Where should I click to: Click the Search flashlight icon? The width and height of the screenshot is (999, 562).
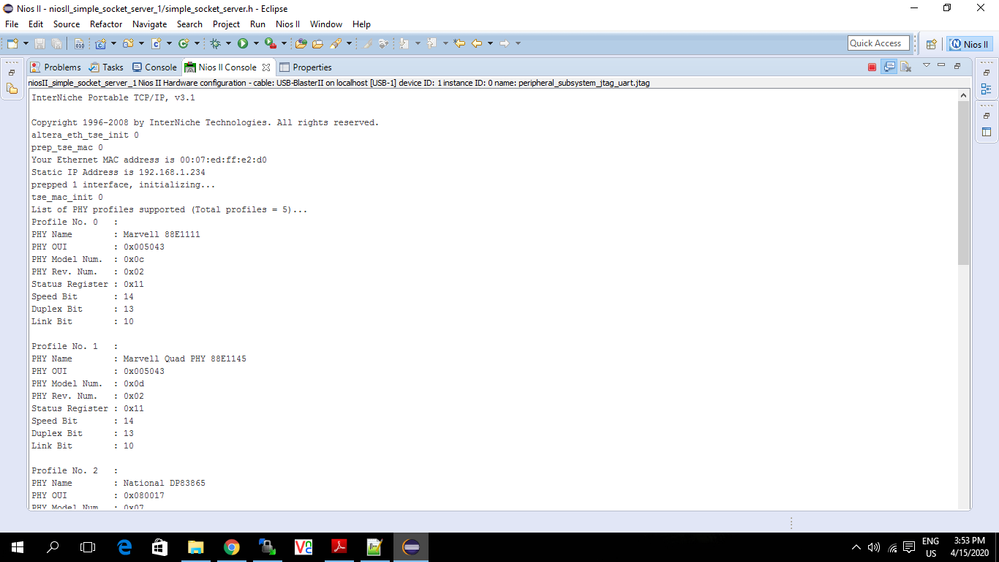(x=336, y=43)
